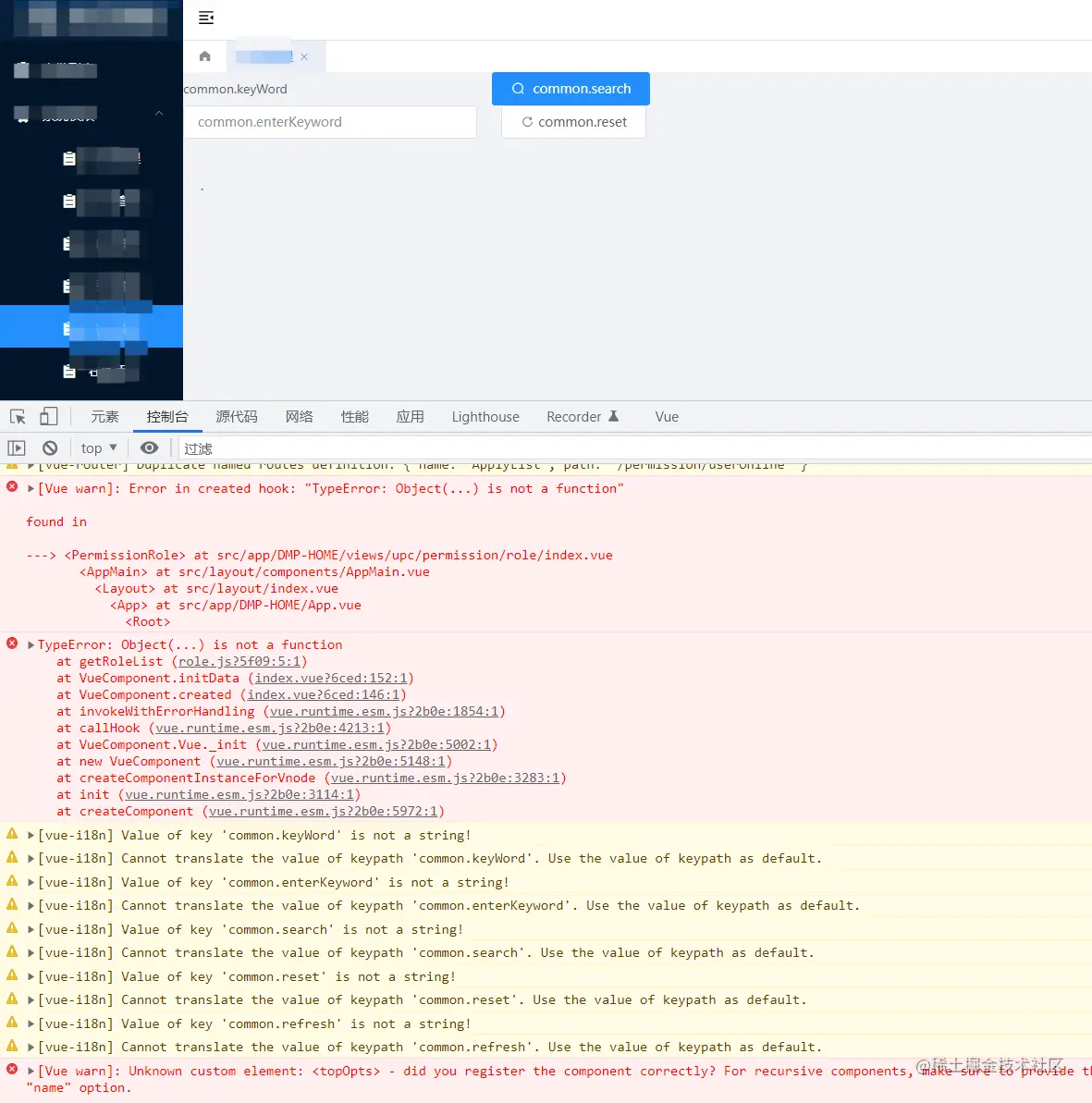1092x1103 pixels.
Task: Switch to the 控制台 DevTools tab
Action: tap(167, 416)
